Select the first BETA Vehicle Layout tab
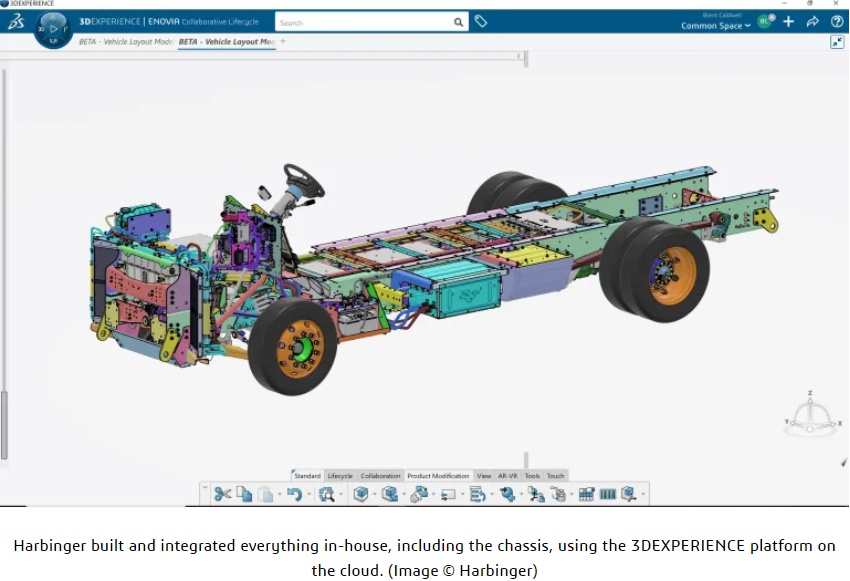This screenshot has width=850, height=581. pyautogui.click(x=126, y=42)
